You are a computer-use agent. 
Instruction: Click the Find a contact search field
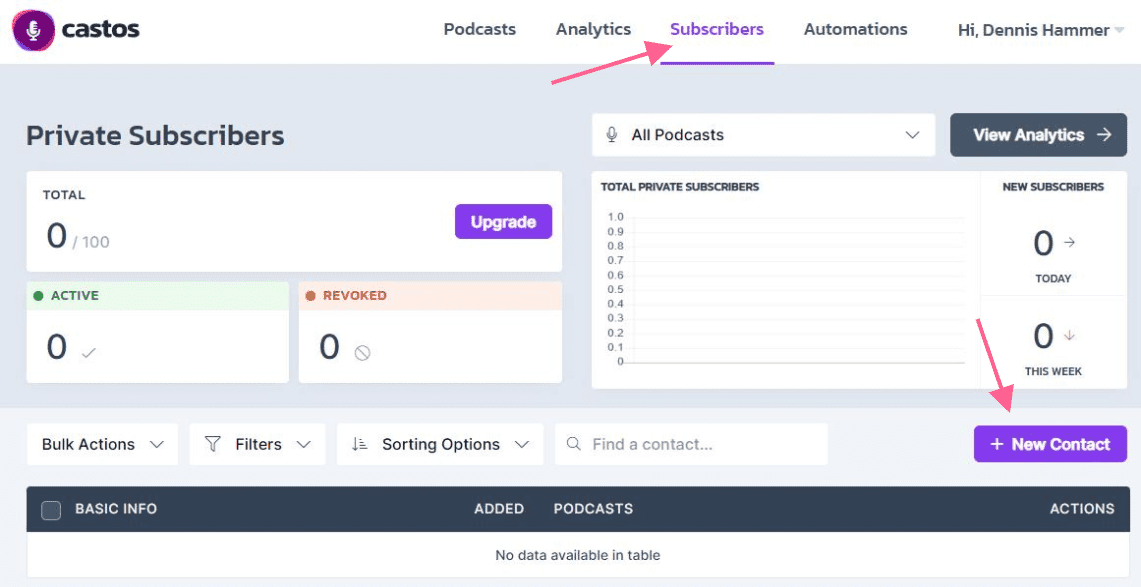pos(691,444)
